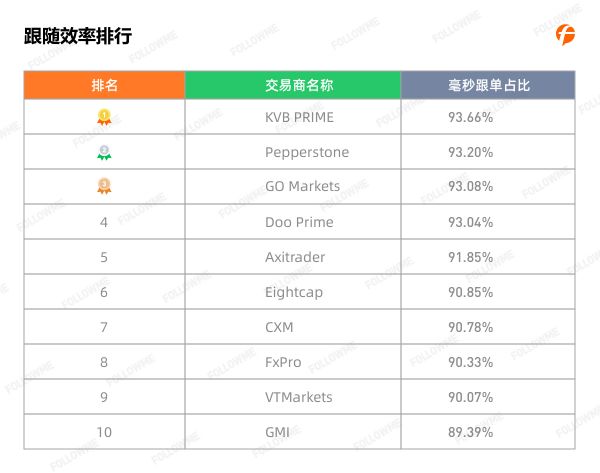This screenshot has width=600, height=473.
Task: Click the 跟随效率排行 title heading
Action: (x=78, y=36)
